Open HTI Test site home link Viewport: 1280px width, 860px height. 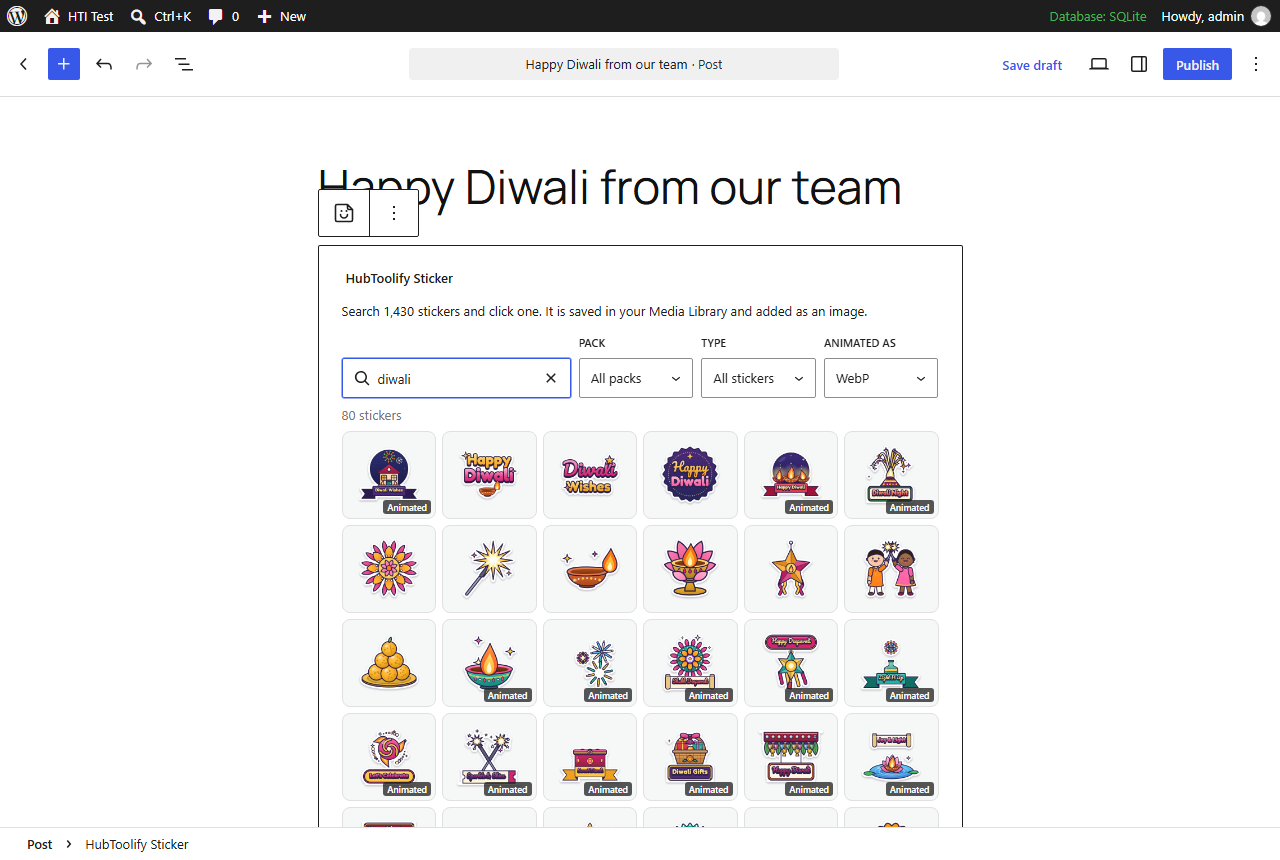(79, 16)
